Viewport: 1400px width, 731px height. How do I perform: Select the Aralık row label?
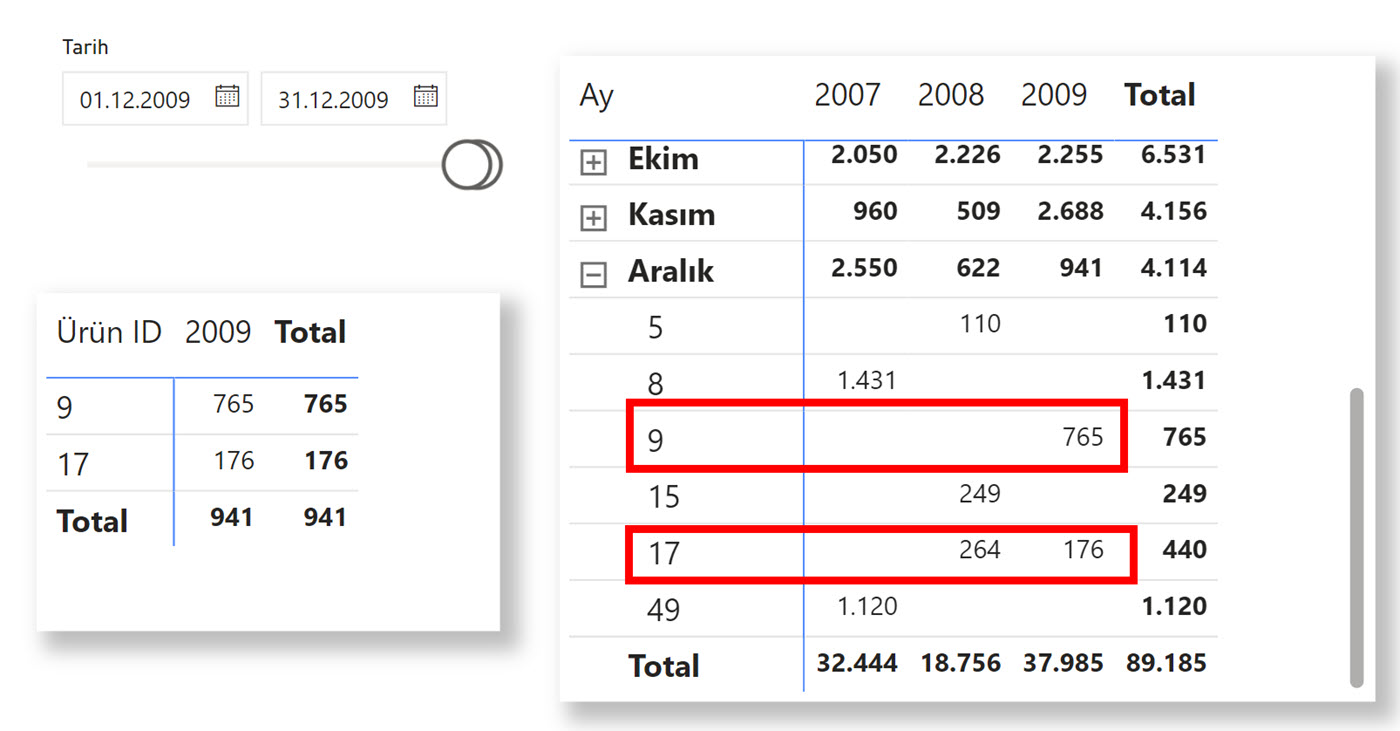671,271
